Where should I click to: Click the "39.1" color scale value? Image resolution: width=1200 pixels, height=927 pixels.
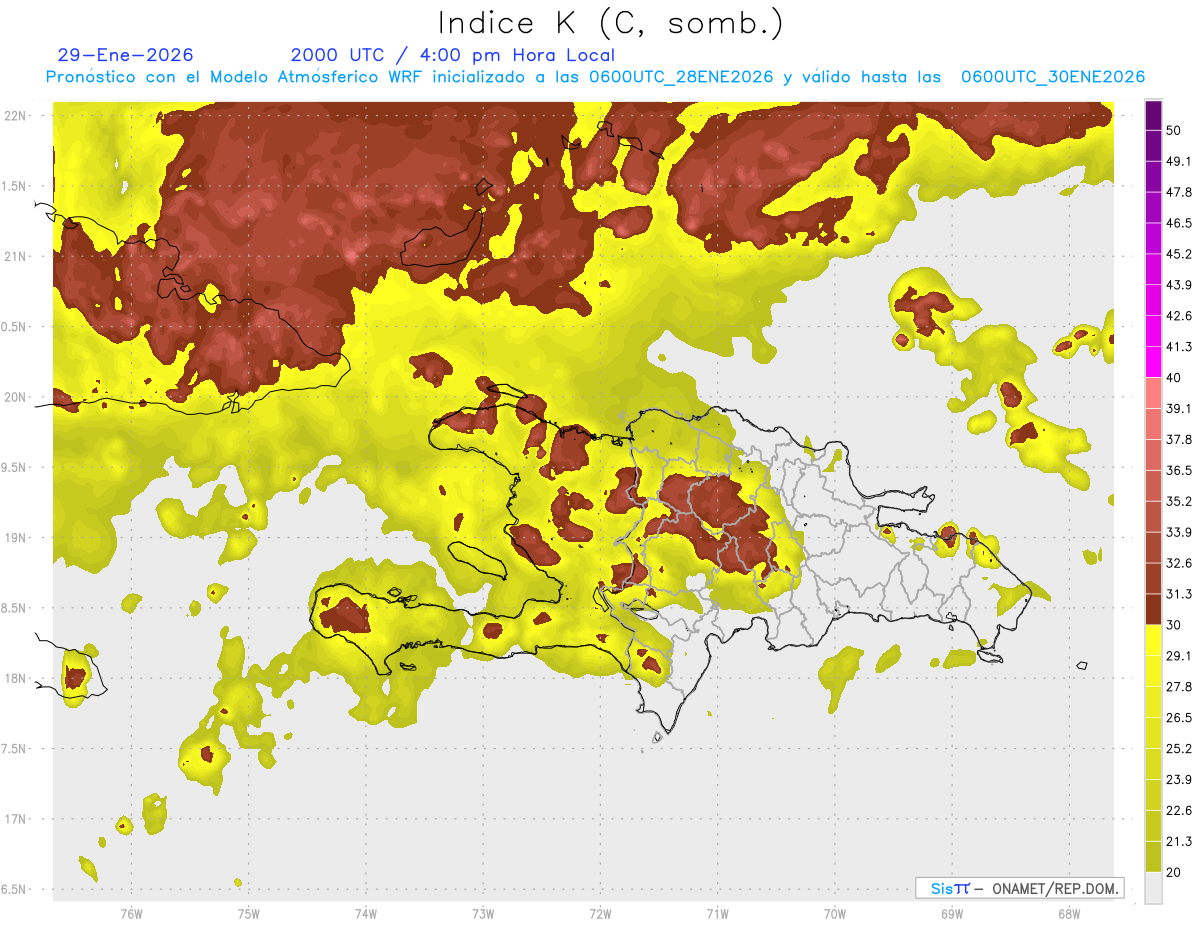coord(1178,409)
